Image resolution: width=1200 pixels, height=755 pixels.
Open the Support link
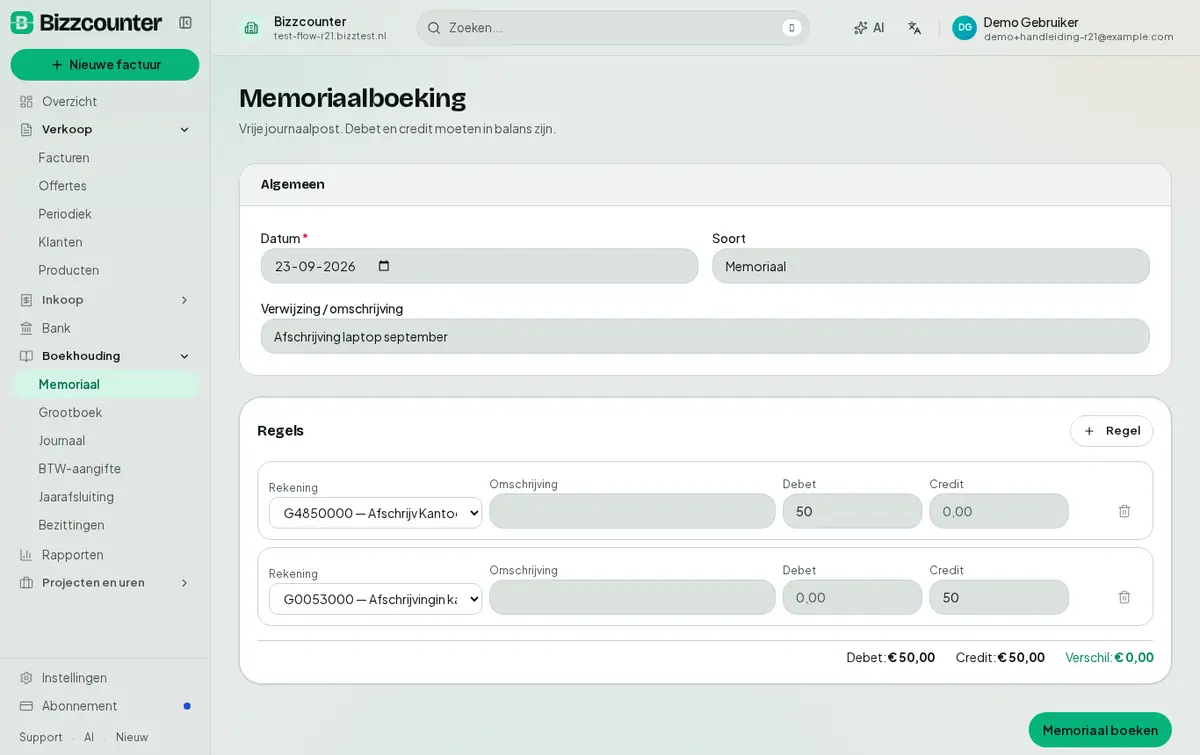coord(41,737)
